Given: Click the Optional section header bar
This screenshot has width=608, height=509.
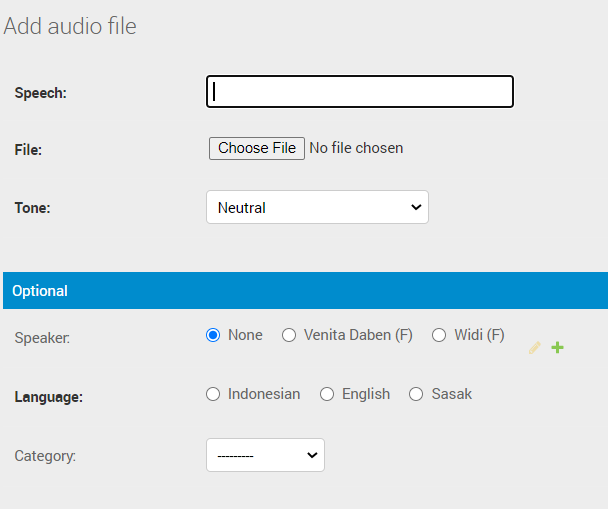Looking at the screenshot, I should 304,291.
